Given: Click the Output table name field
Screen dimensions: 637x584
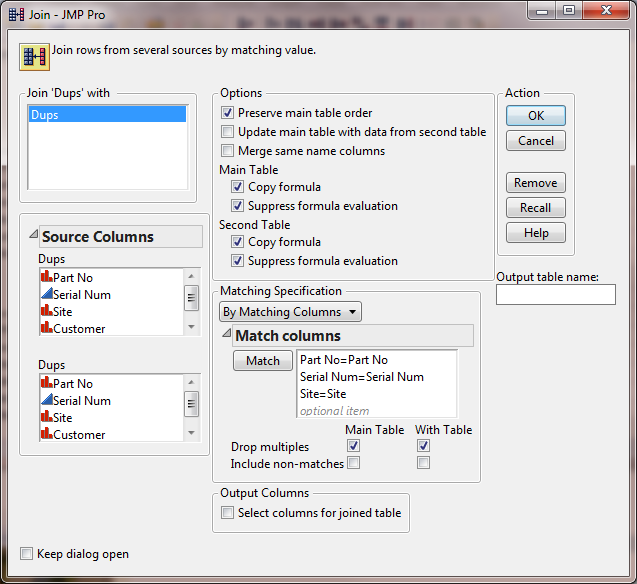Looking at the screenshot, I should [x=556, y=294].
